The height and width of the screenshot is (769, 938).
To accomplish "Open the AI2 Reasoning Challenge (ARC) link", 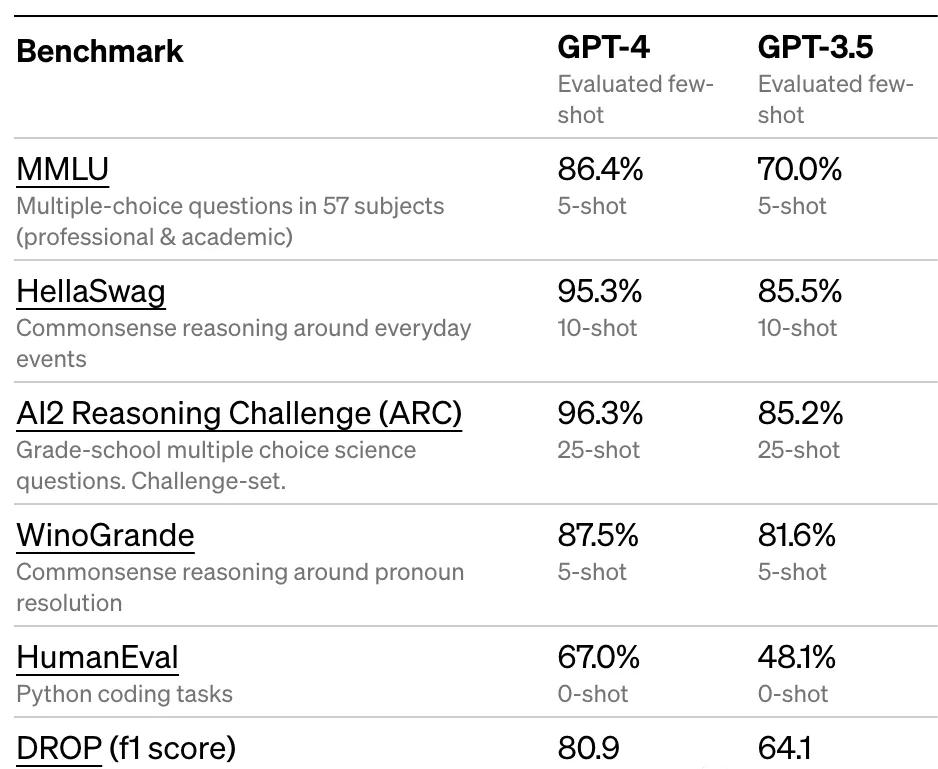I will pyautogui.click(x=239, y=414).
